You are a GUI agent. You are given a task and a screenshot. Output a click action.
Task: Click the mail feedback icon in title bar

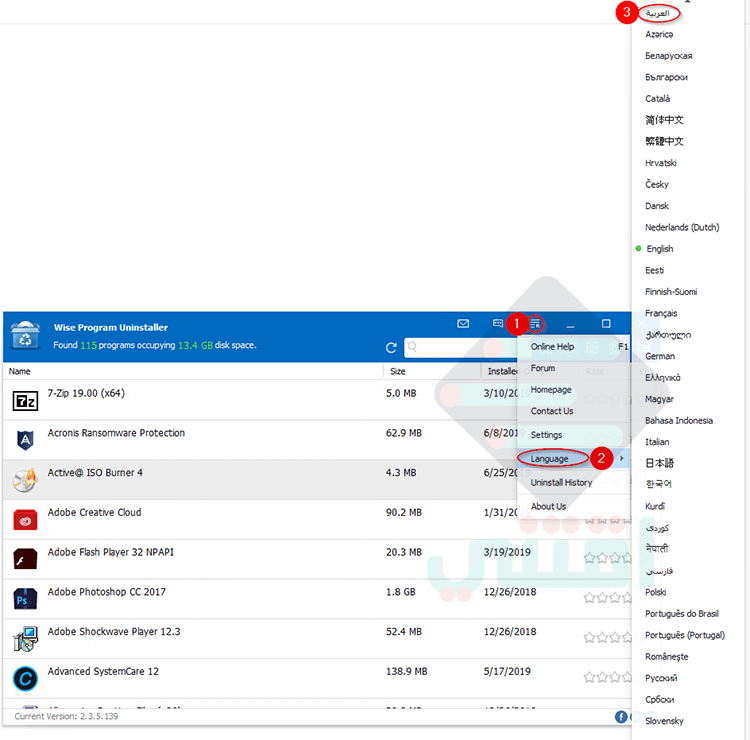click(463, 324)
